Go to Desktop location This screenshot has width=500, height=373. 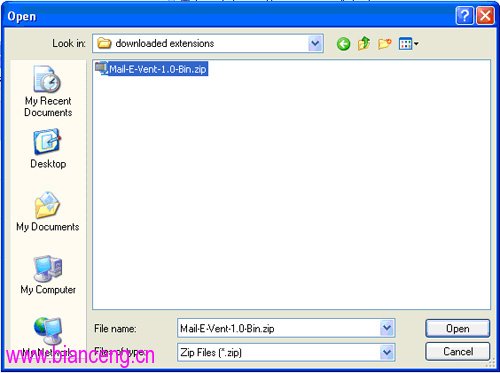48,149
